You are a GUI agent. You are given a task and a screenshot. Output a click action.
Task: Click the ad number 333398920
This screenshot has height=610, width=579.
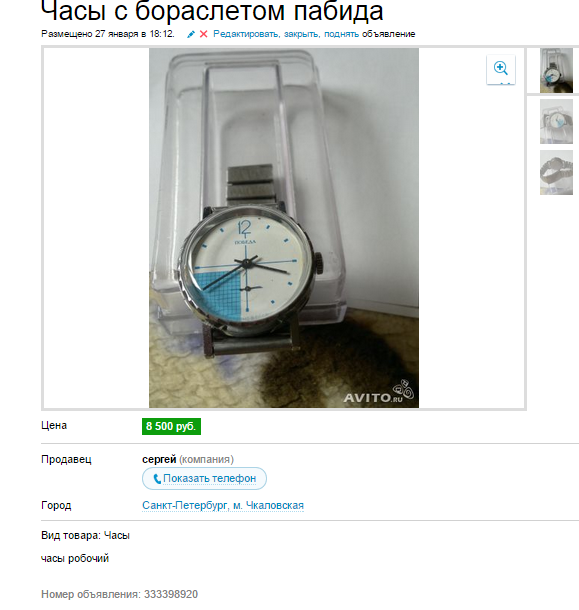[171, 594]
